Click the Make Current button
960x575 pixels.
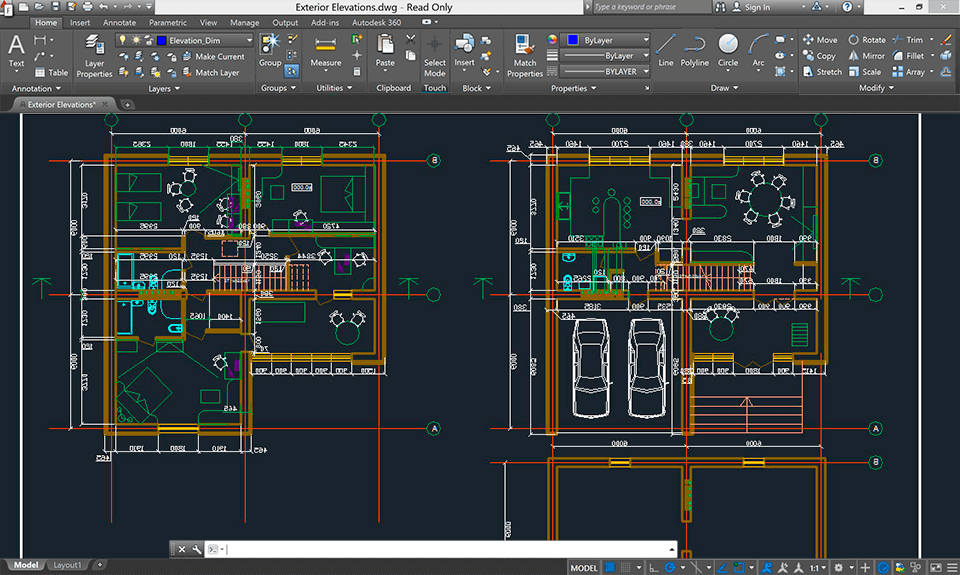[x=219, y=57]
